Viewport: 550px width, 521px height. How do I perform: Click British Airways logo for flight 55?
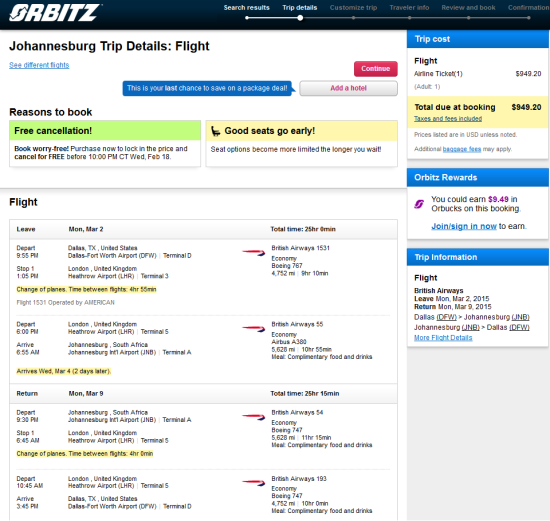pos(253,328)
